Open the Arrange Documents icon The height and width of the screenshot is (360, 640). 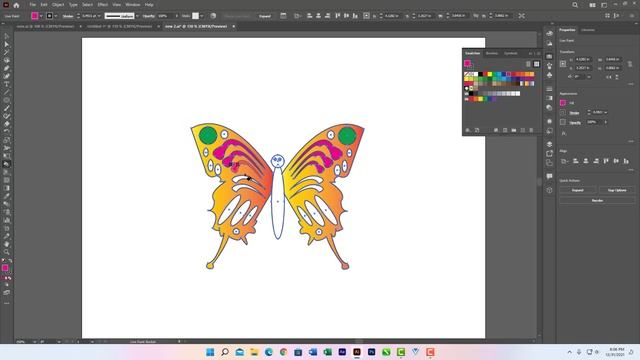pyautogui.click(x=592, y=5)
